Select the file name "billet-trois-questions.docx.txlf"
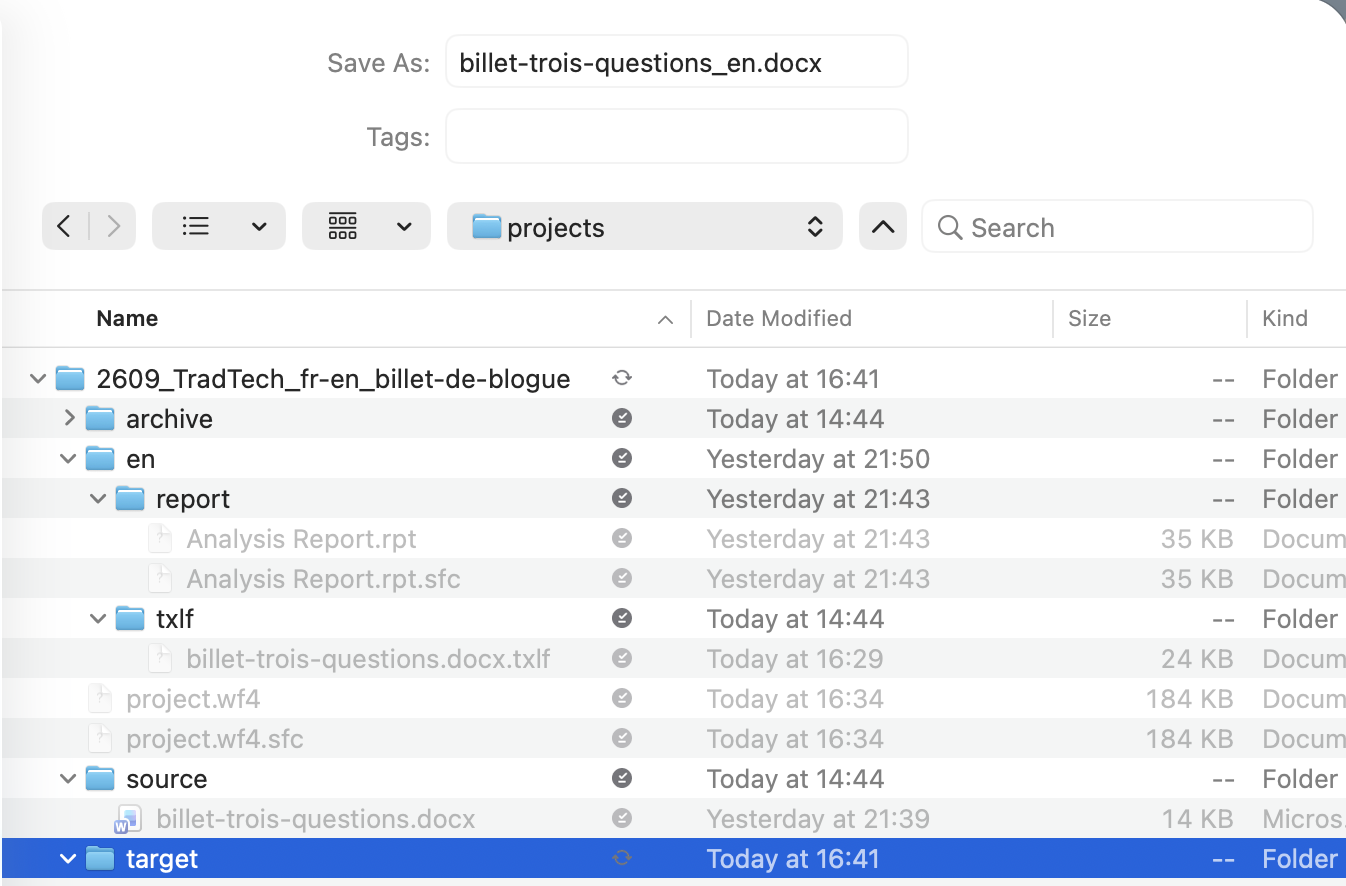Image resolution: width=1346 pixels, height=886 pixels. pos(368,659)
